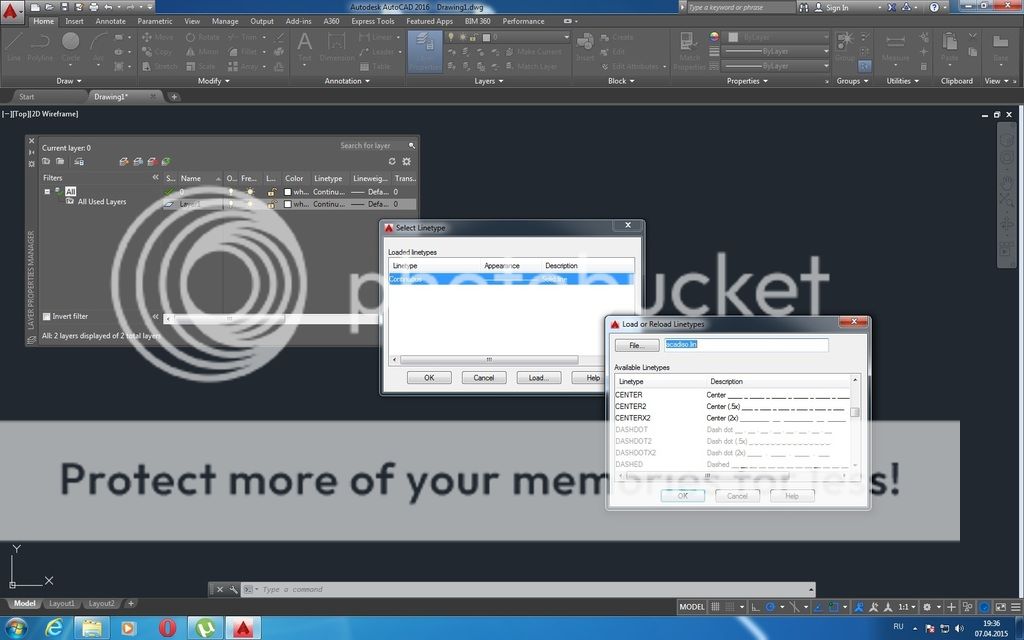This screenshot has width=1024, height=640.
Task: Select CENTER2 linetype in available list
Action: 630,407
